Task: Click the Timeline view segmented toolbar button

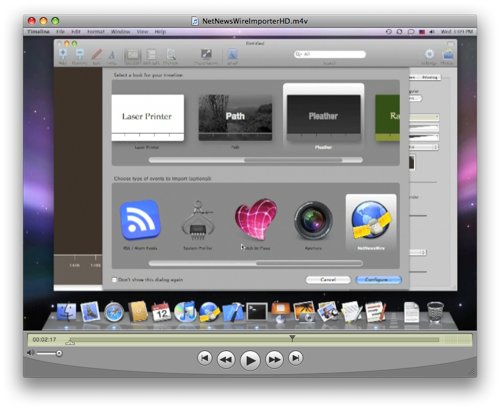Action: pos(133,55)
